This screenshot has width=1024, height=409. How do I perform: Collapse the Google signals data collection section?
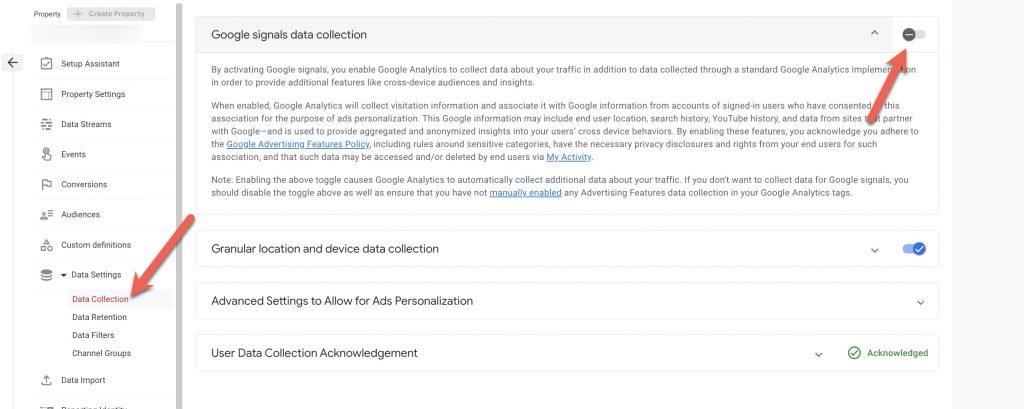click(x=874, y=33)
